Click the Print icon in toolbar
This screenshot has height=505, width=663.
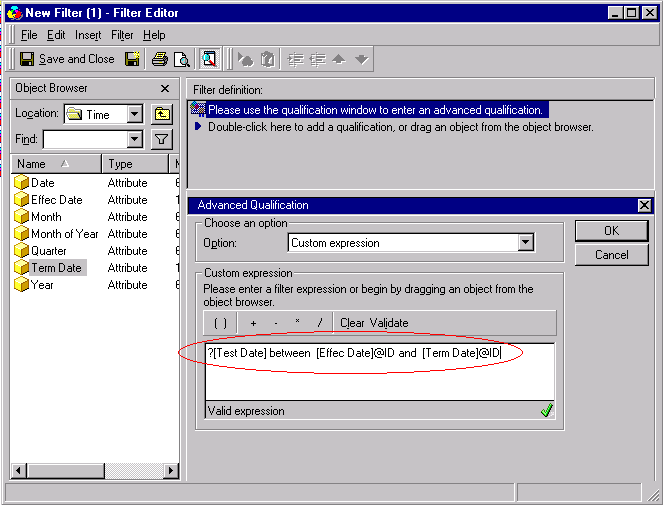pos(159,59)
